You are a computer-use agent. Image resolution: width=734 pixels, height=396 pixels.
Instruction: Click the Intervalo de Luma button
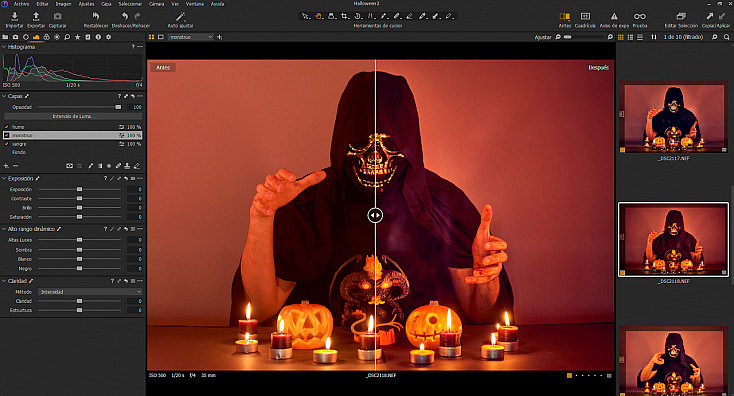[73, 116]
